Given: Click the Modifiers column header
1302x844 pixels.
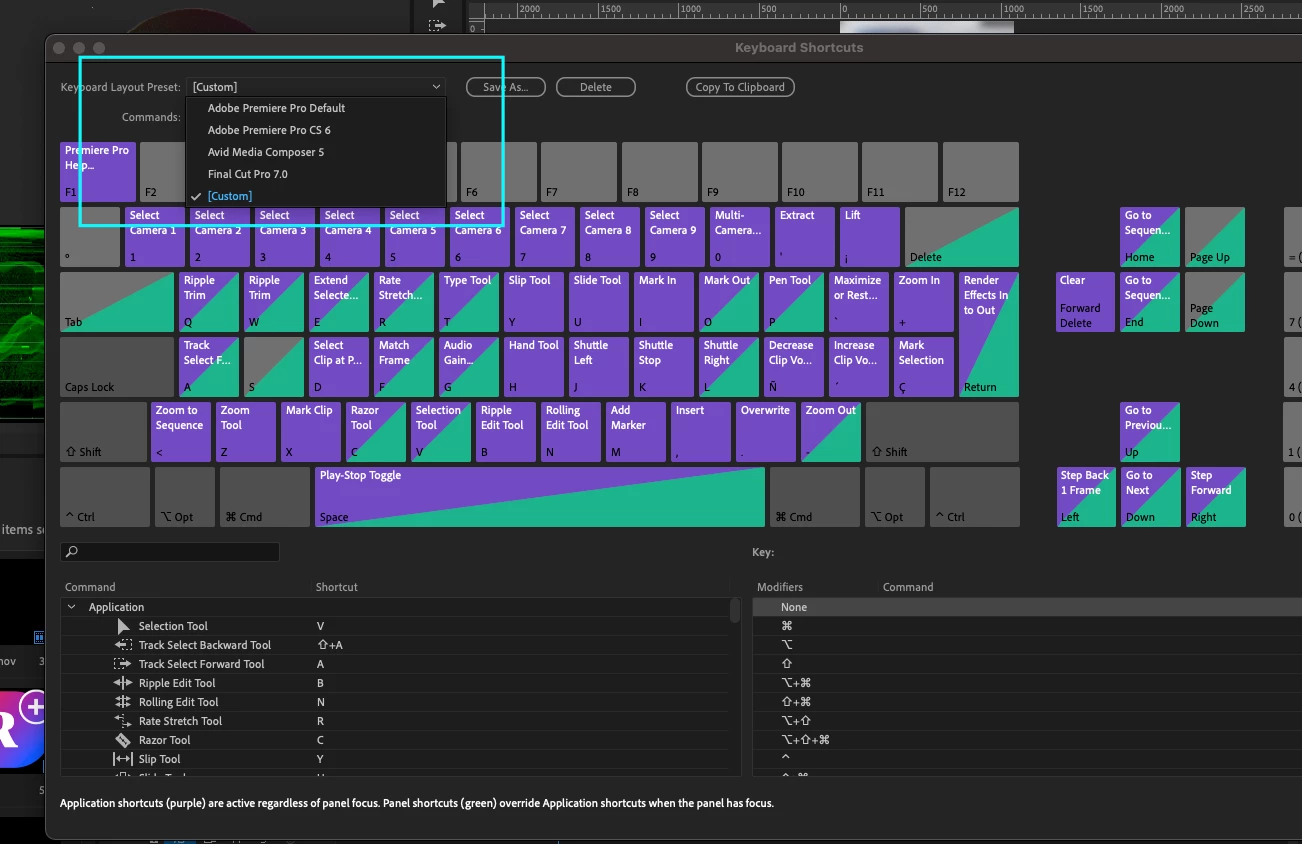Looking at the screenshot, I should pos(780,587).
